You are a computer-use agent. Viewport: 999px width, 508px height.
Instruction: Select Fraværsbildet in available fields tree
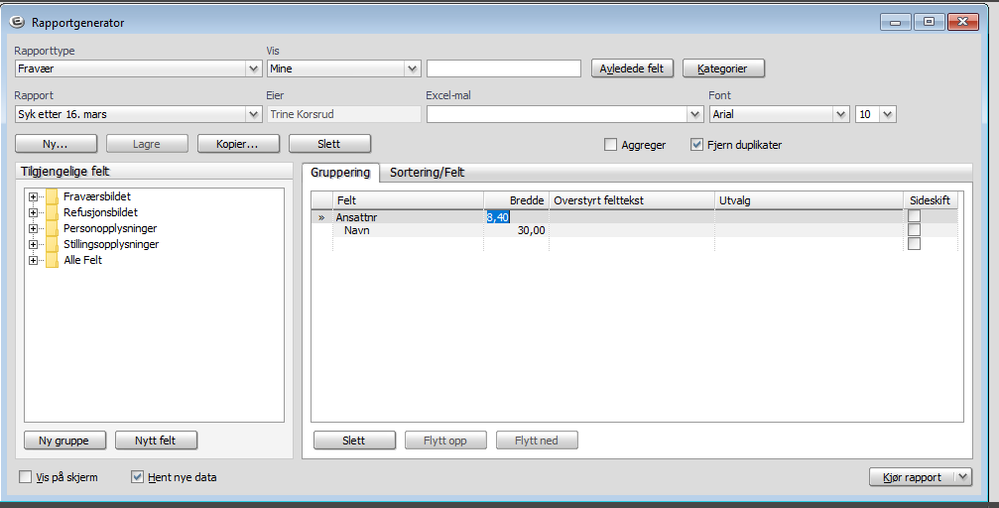(97, 197)
